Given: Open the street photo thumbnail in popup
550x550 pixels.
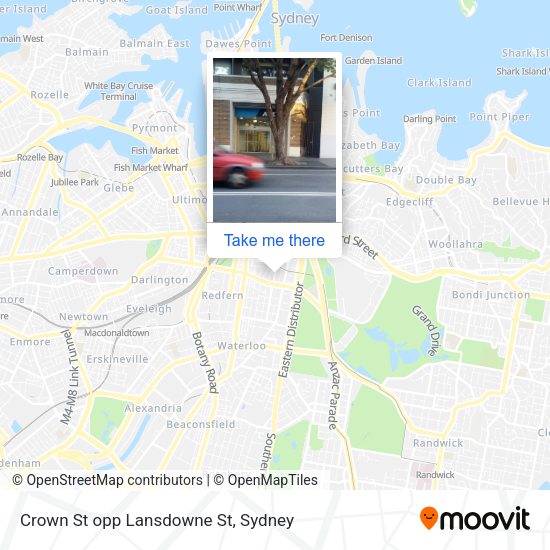Looking at the screenshot, I should (274, 140).
